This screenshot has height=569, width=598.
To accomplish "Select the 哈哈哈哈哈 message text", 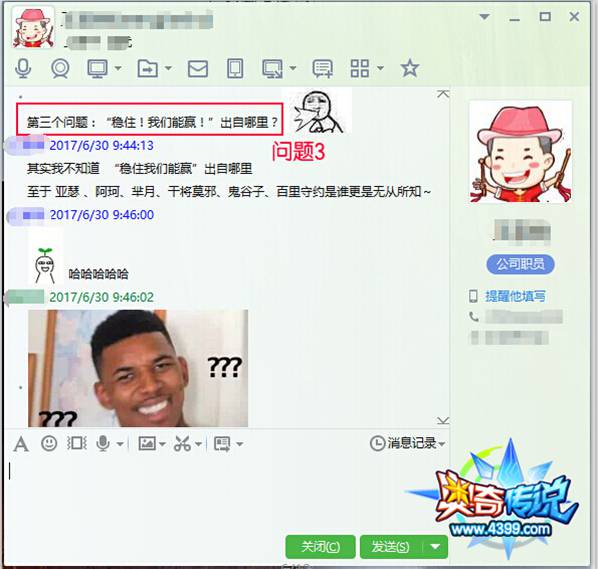I will coord(98,274).
